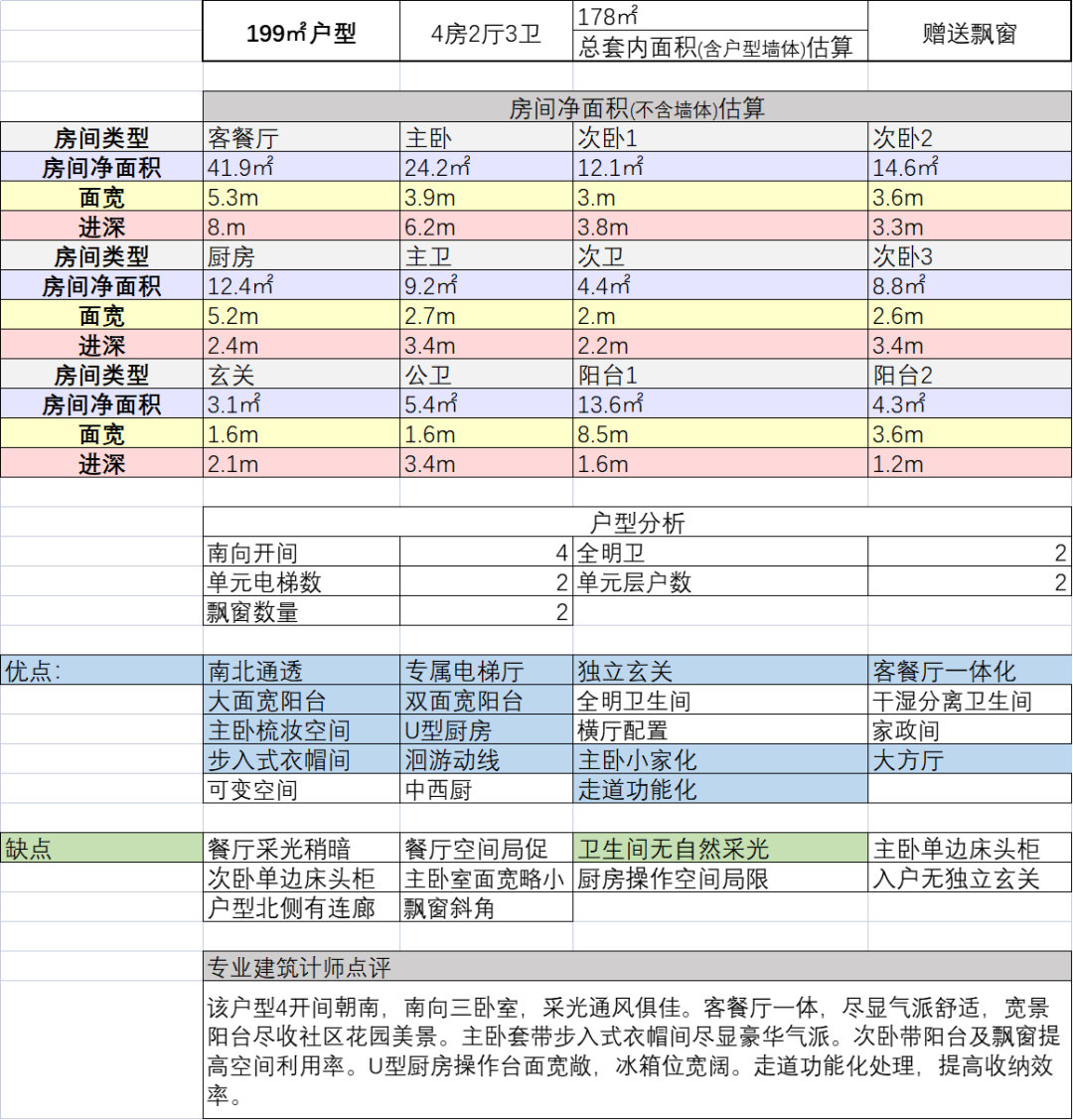Screen dimensions: 1073x1120
Task: Click the '南向开间' label cell
Action: pyautogui.click(x=301, y=553)
